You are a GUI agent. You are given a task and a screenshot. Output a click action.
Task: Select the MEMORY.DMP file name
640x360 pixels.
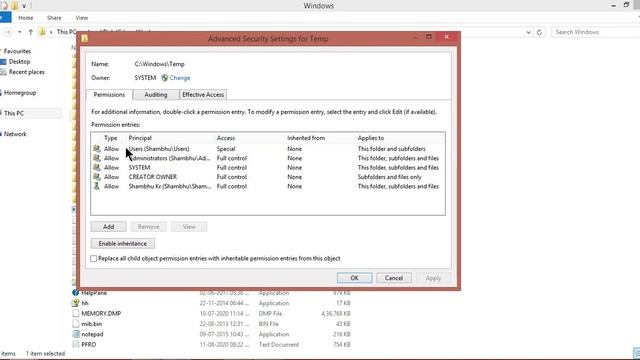click(x=101, y=313)
